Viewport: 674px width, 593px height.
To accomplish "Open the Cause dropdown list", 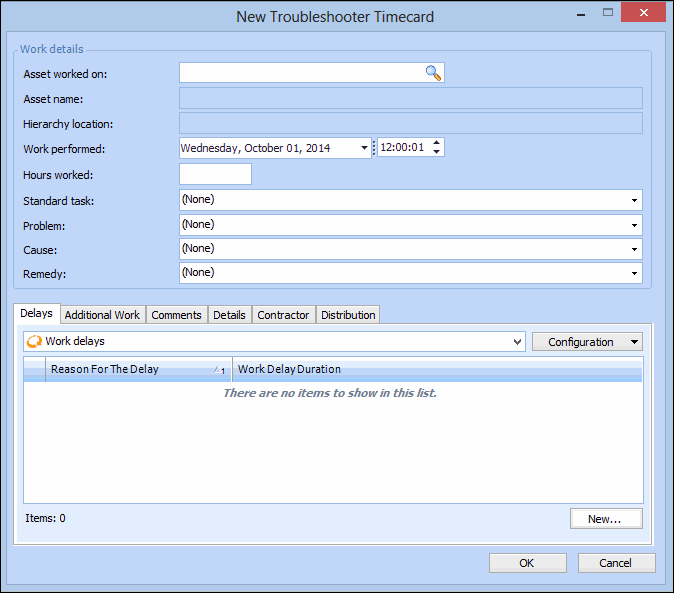I will (x=634, y=249).
